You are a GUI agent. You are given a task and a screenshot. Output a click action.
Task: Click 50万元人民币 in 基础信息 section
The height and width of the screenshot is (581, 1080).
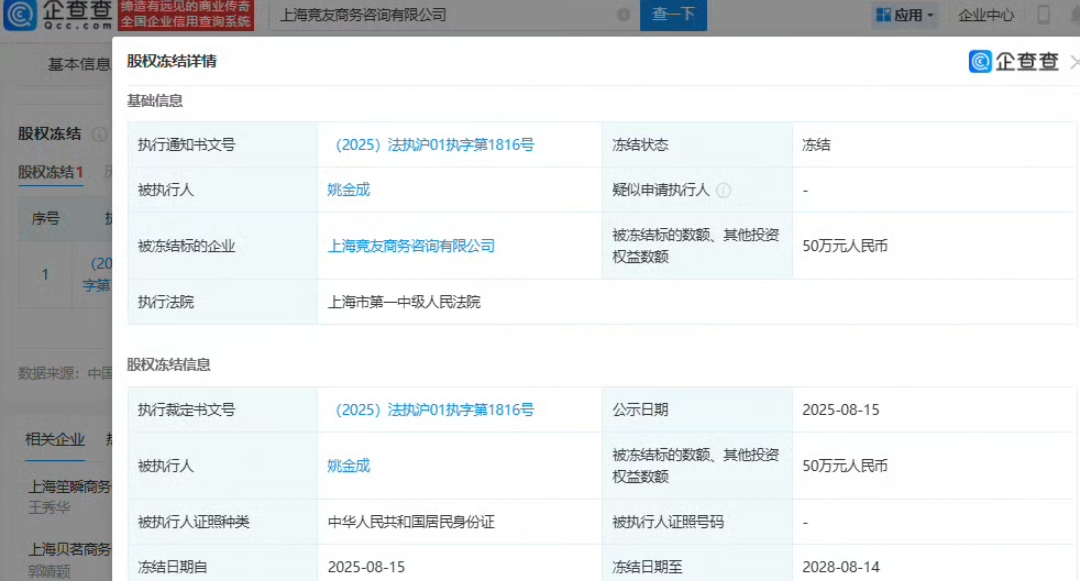click(x=845, y=246)
